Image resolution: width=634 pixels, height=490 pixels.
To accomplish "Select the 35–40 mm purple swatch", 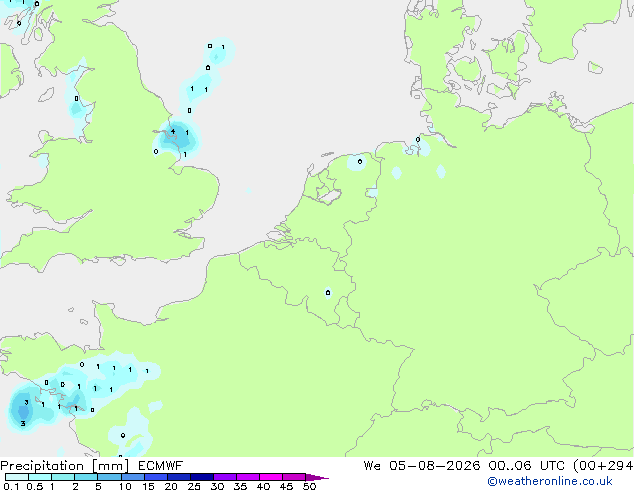I will [247, 477].
